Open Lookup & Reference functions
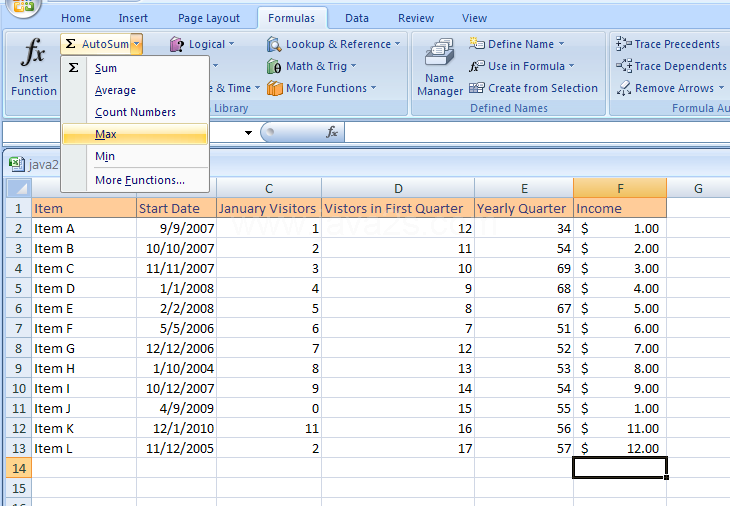This screenshot has height=506, width=730. tap(334, 44)
